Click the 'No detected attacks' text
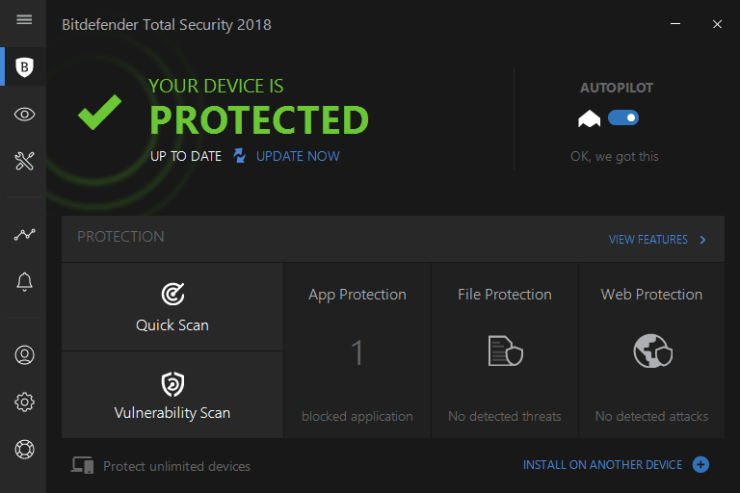This screenshot has height=493, width=740. coord(651,417)
